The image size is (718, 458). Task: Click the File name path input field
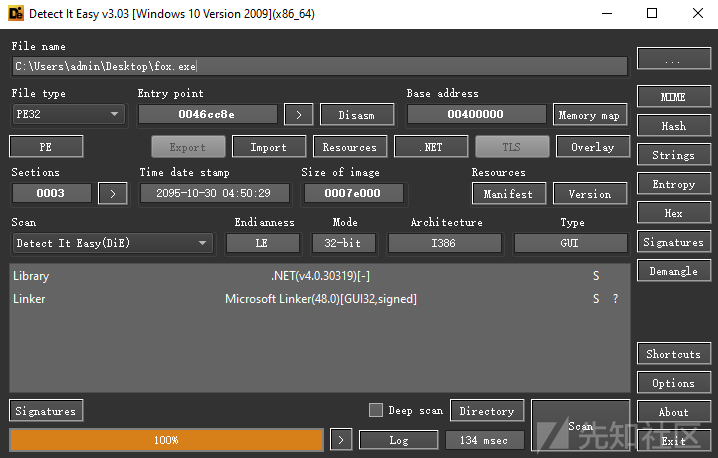(320, 66)
